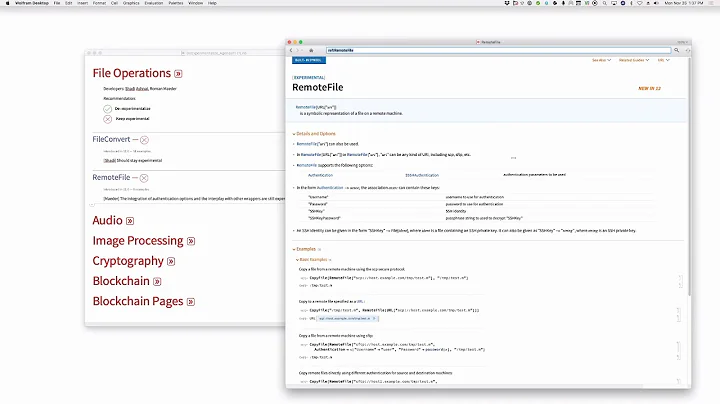Open the Authentication option link
720x404 pixels.
click(321, 175)
